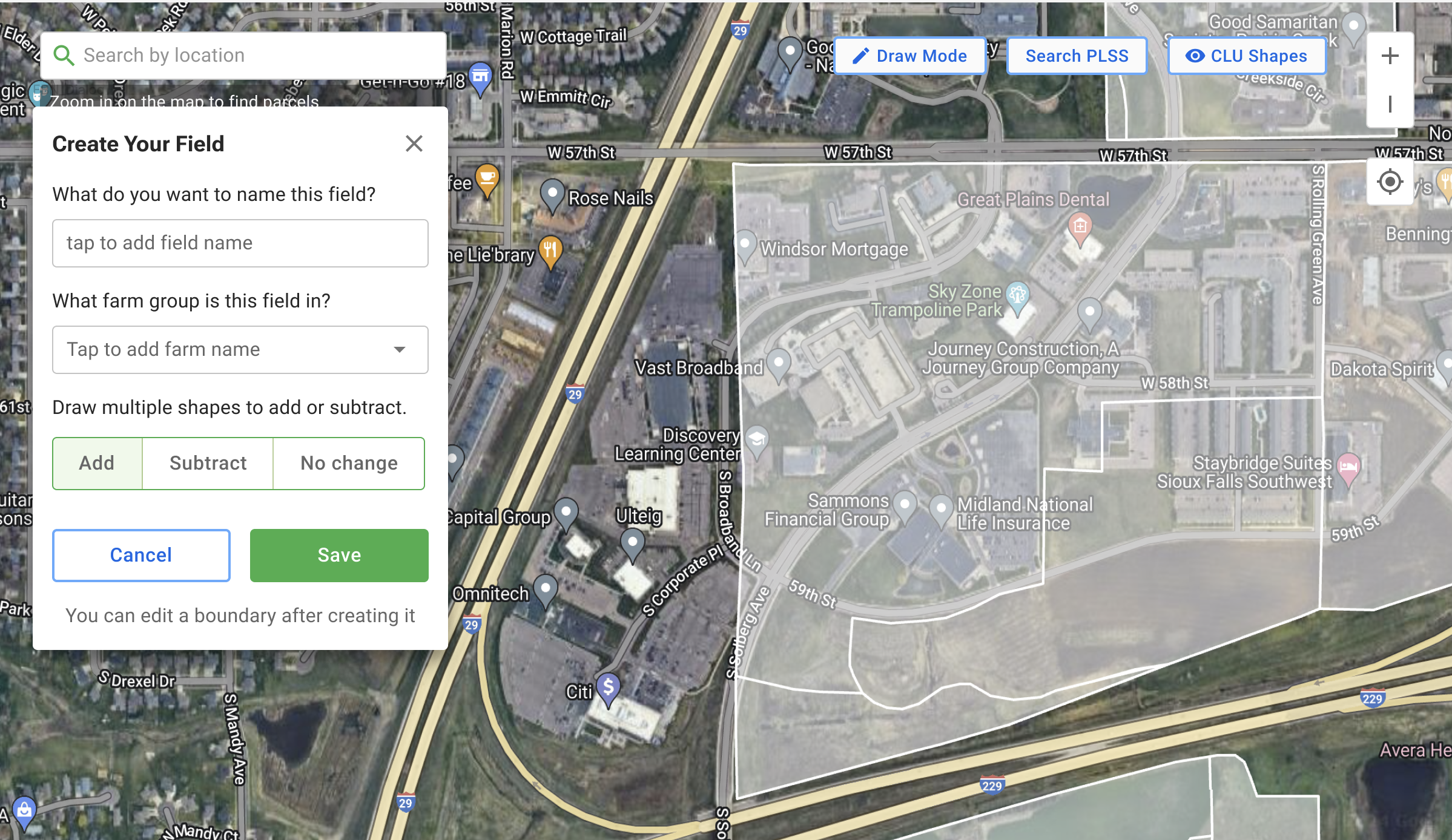
Task: Click the Great Plains Dental map pin
Action: pyautogui.click(x=1080, y=229)
